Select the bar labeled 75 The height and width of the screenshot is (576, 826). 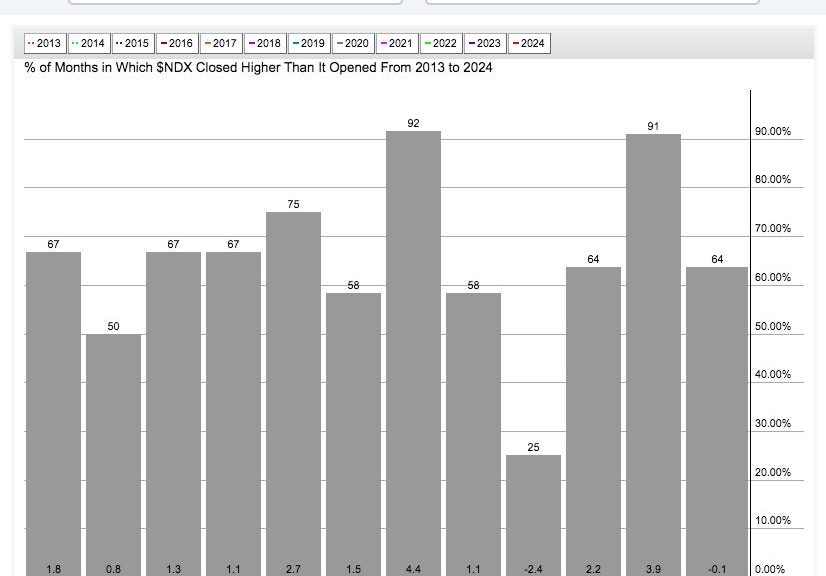tap(293, 394)
